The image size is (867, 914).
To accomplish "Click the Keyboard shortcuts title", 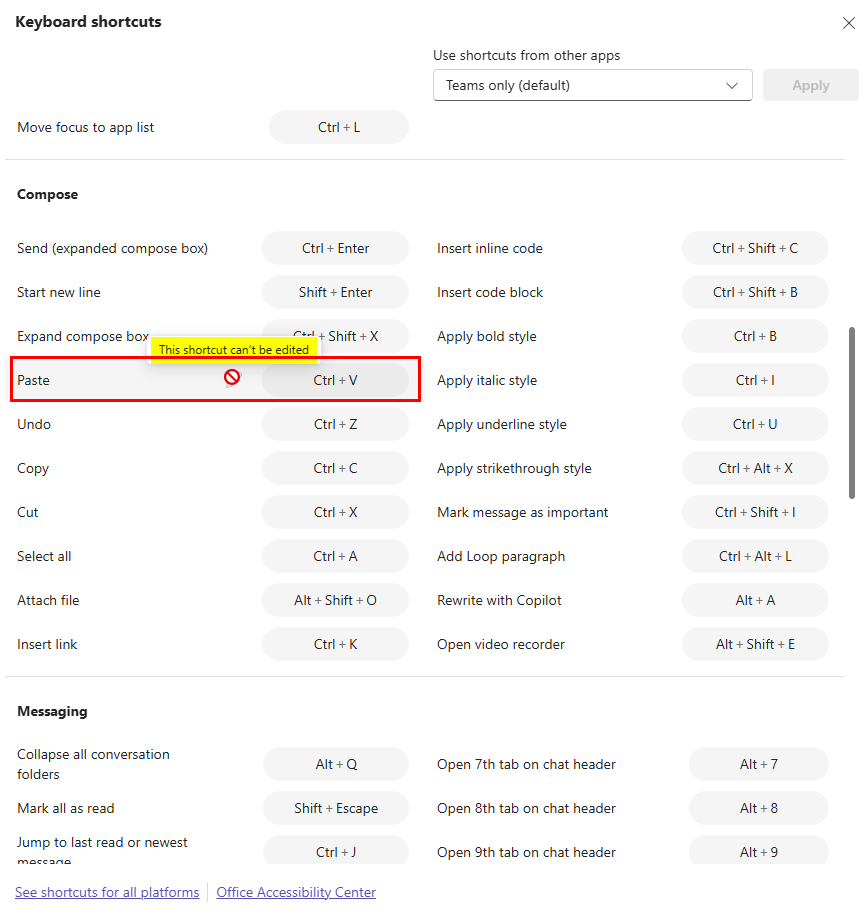I will coord(88,22).
